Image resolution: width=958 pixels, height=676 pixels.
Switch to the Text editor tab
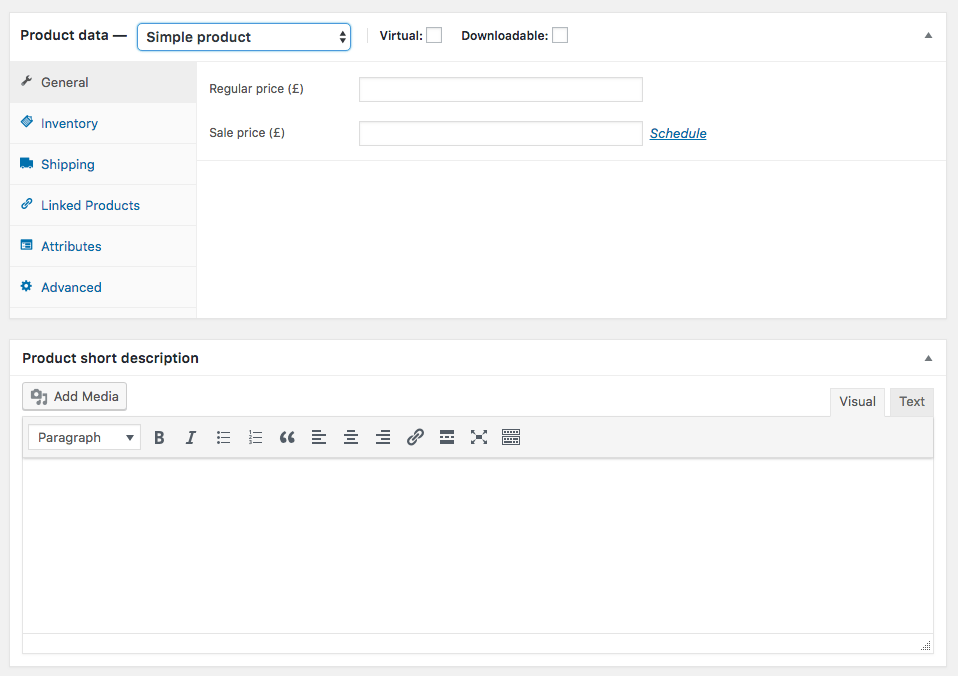tap(911, 401)
